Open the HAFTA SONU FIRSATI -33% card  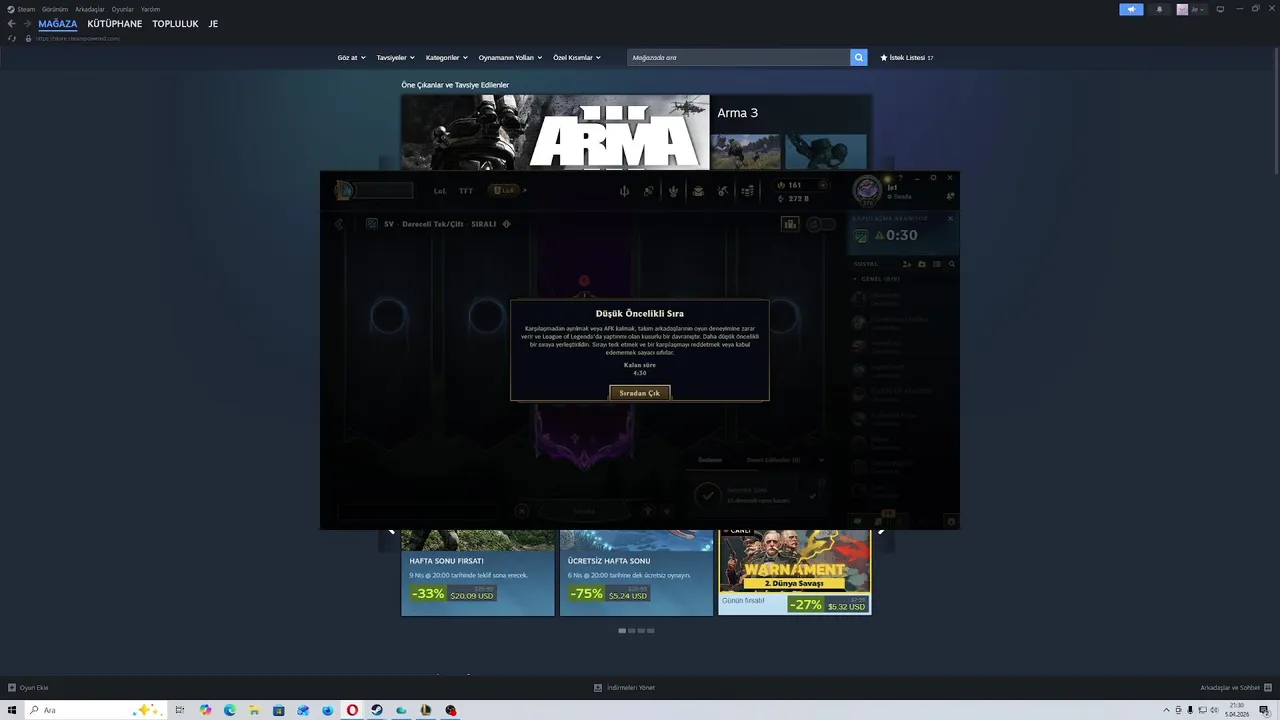[x=478, y=573]
